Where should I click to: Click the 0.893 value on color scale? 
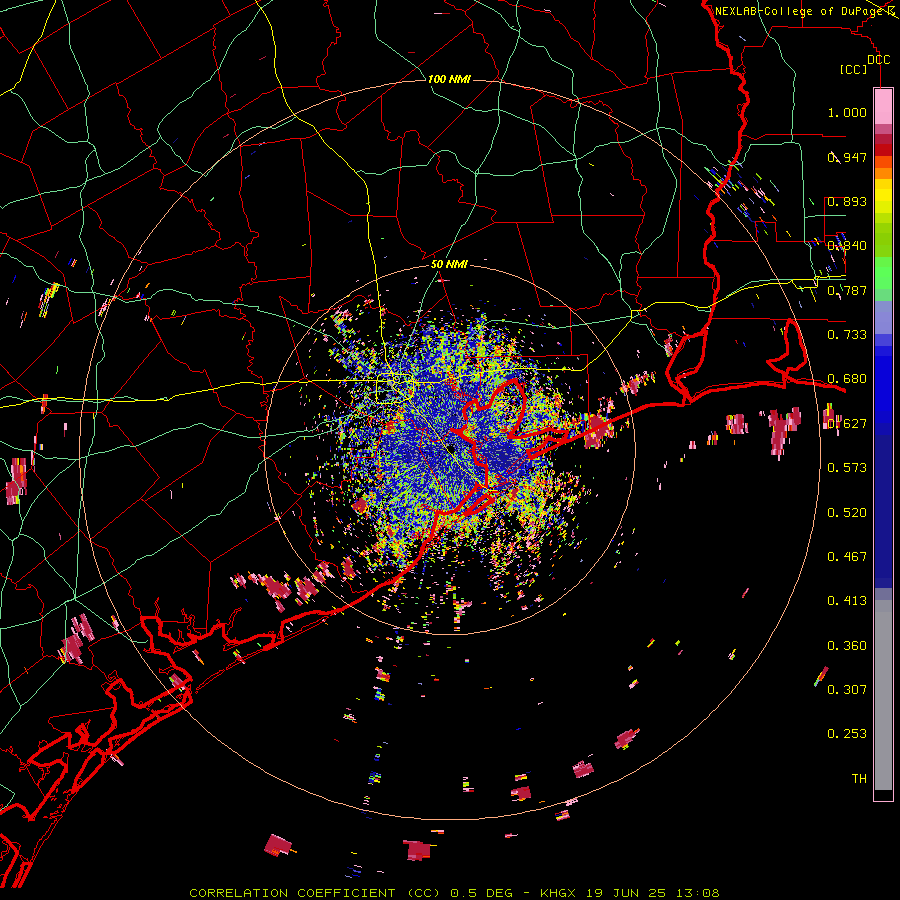pos(847,201)
